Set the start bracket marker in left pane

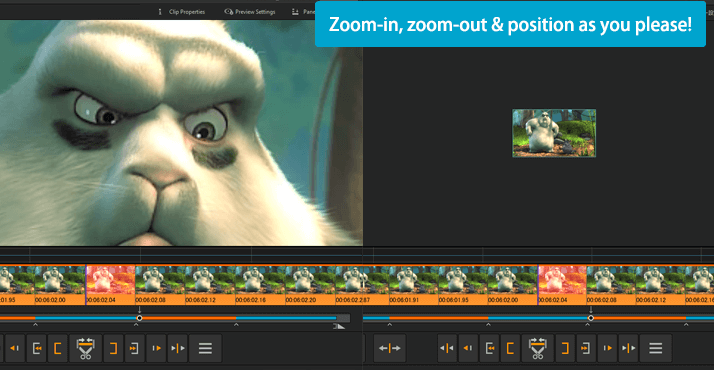(x=58, y=348)
